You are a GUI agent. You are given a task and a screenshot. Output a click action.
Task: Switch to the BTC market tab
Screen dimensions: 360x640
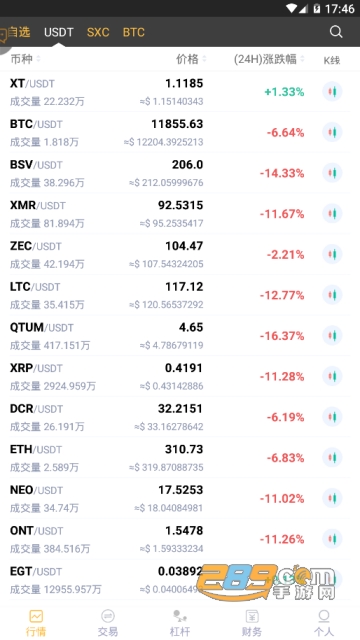(x=133, y=32)
